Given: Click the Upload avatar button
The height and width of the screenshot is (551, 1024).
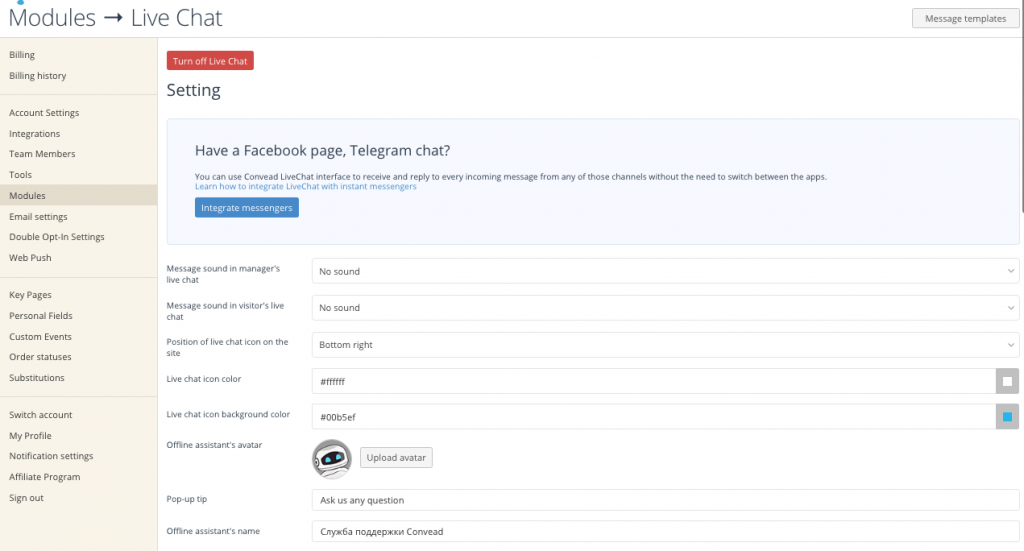Looking at the screenshot, I should click(396, 458).
